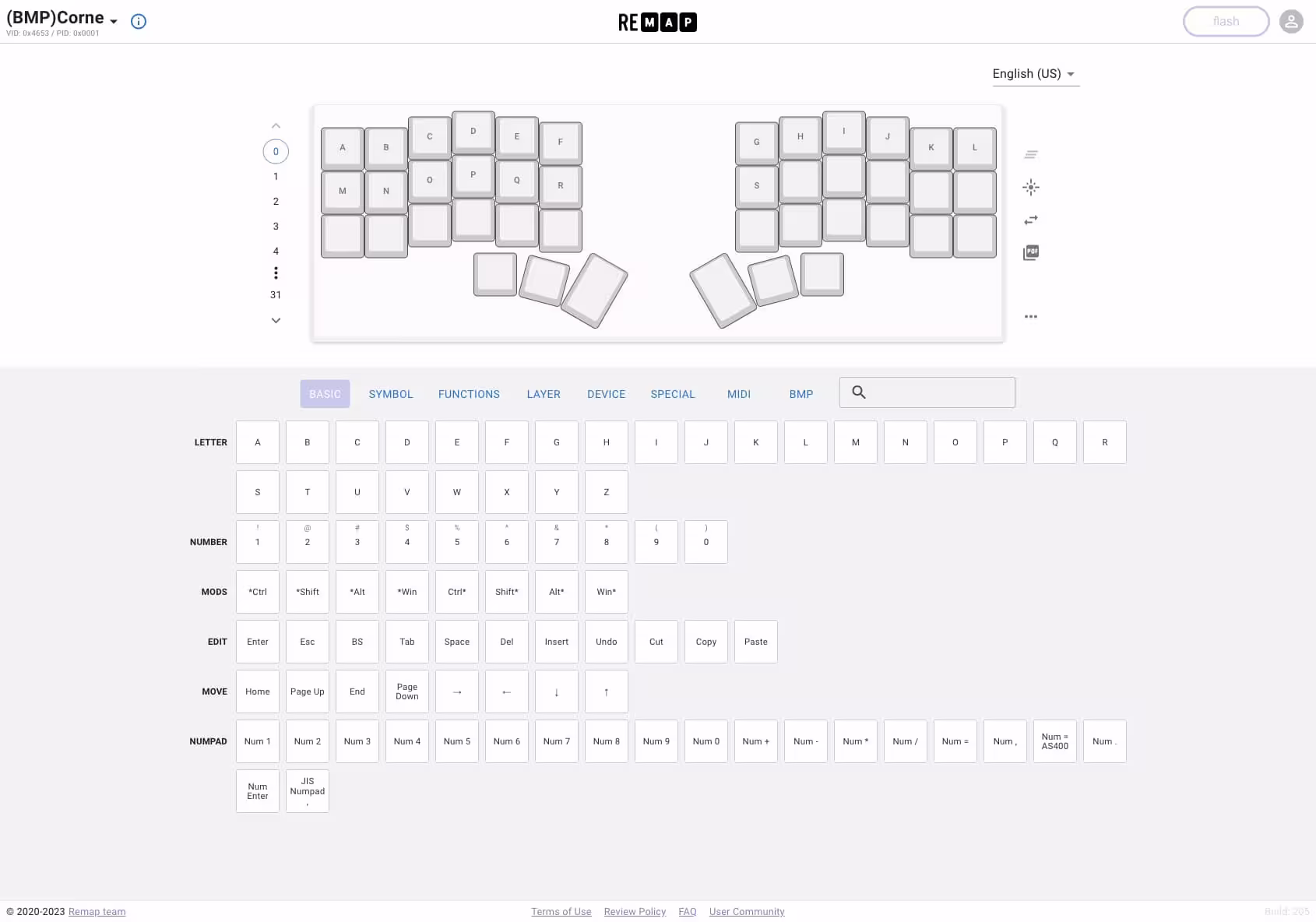Image resolution: width=1316 pixels, height=922 pixels.
Task: Open the horizontal three-dots more menu
Action: (x=1030, y=316)
